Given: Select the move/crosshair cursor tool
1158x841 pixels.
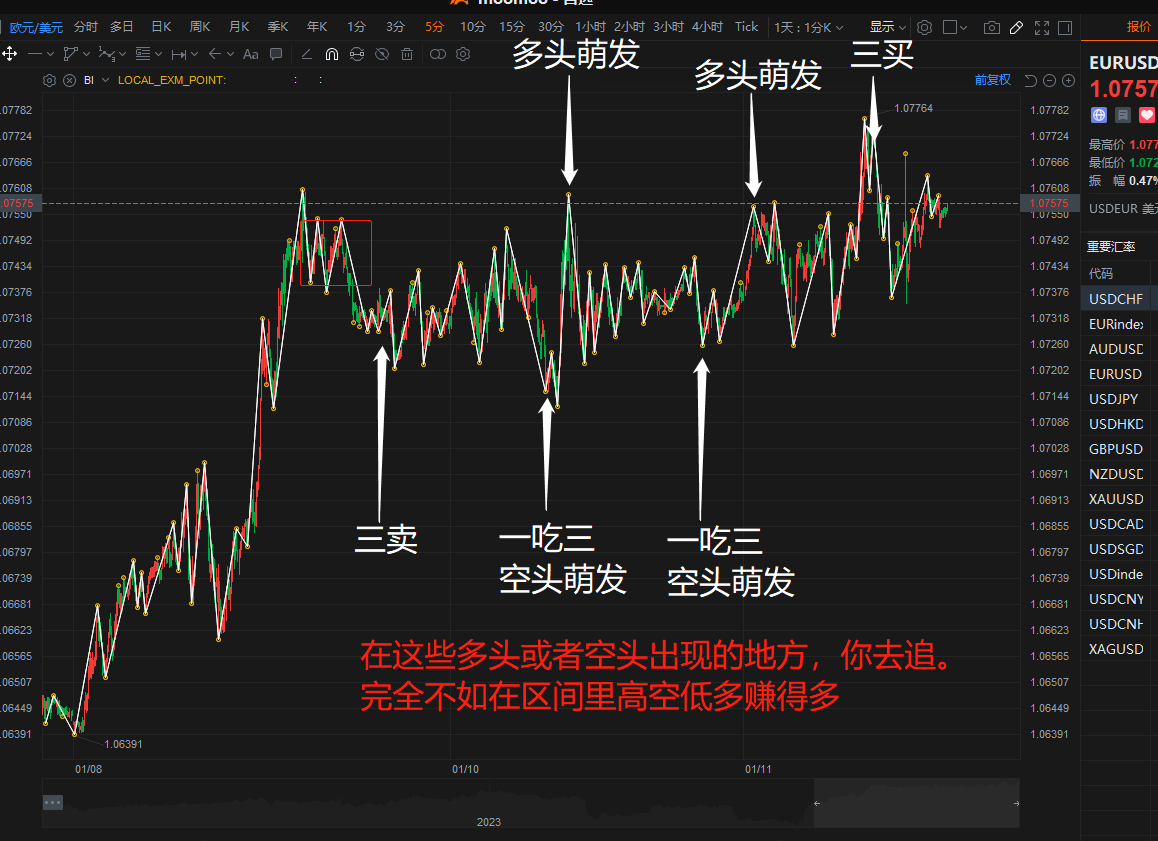Looking at the screenshot, I should 10,54.
